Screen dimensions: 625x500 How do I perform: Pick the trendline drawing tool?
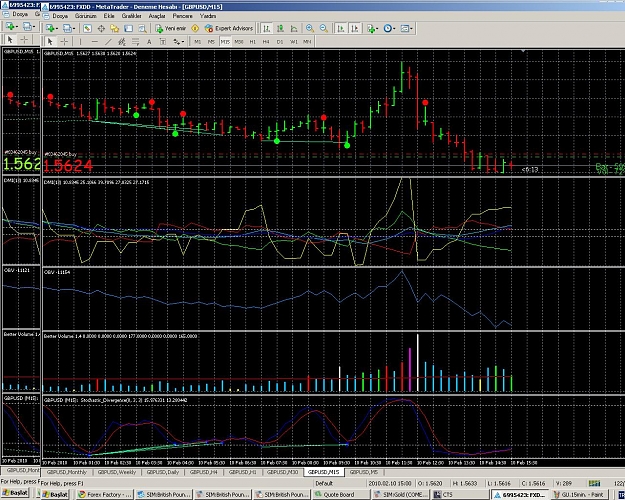tap(108, 41)
